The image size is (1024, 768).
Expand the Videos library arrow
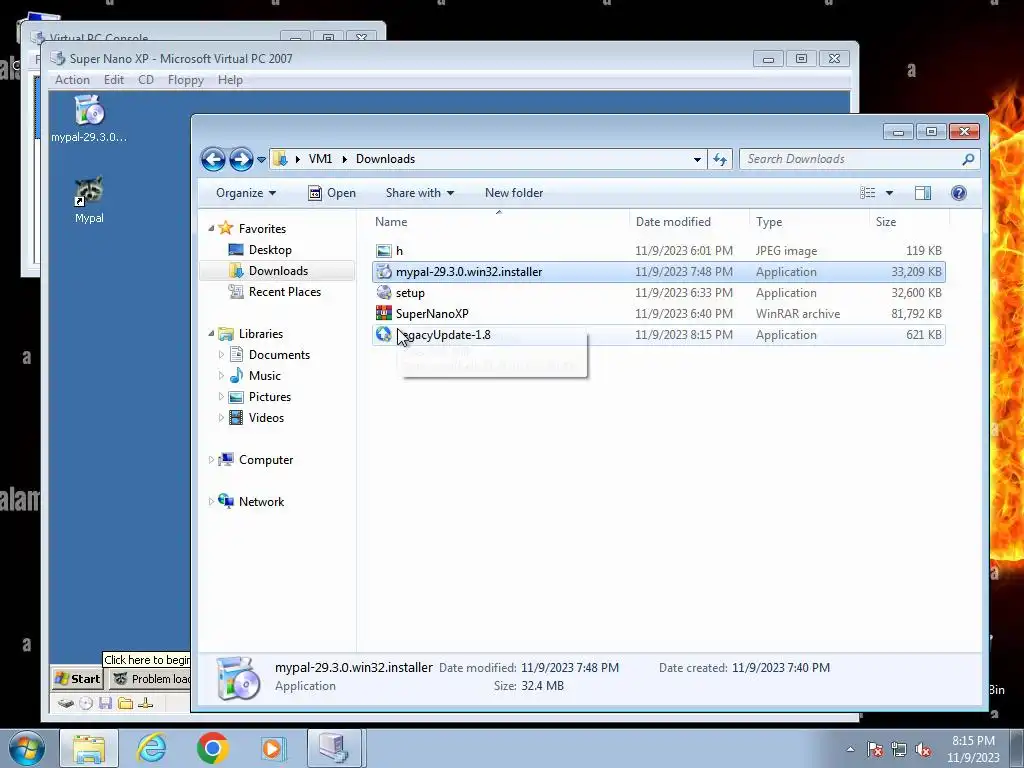221,417
